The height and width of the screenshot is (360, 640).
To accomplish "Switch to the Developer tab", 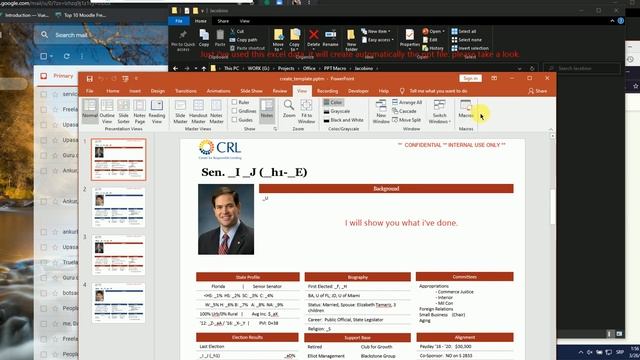I will [358, 91].
